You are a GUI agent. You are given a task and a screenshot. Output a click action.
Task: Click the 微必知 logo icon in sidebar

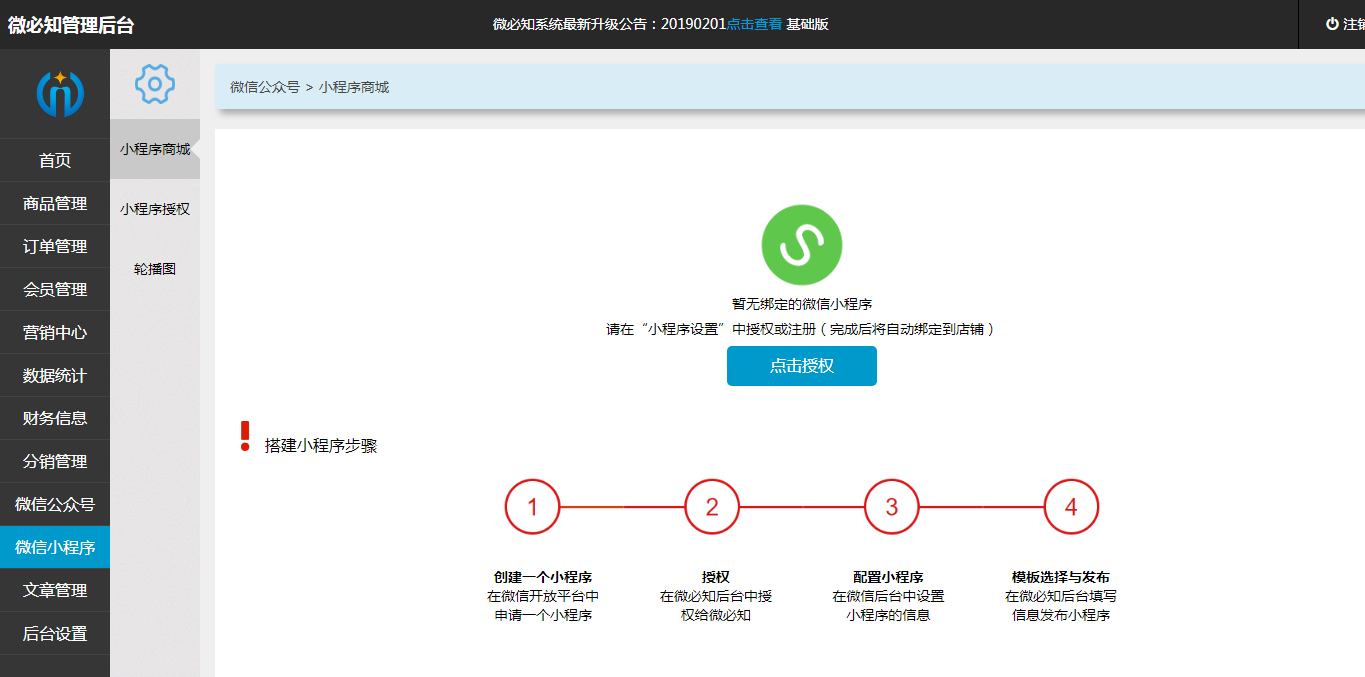click(x=54, y=92)
